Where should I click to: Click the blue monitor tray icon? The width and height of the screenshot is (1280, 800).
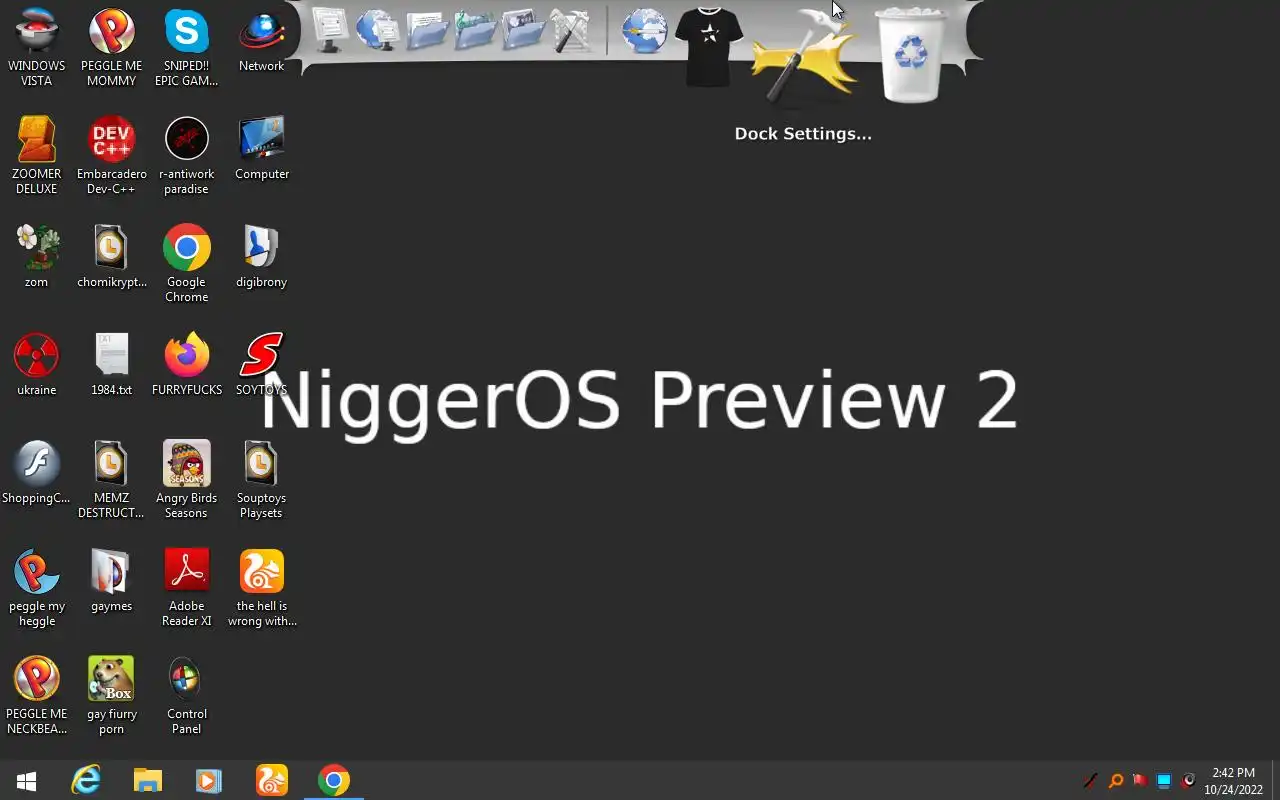(x=1164, y=781)
